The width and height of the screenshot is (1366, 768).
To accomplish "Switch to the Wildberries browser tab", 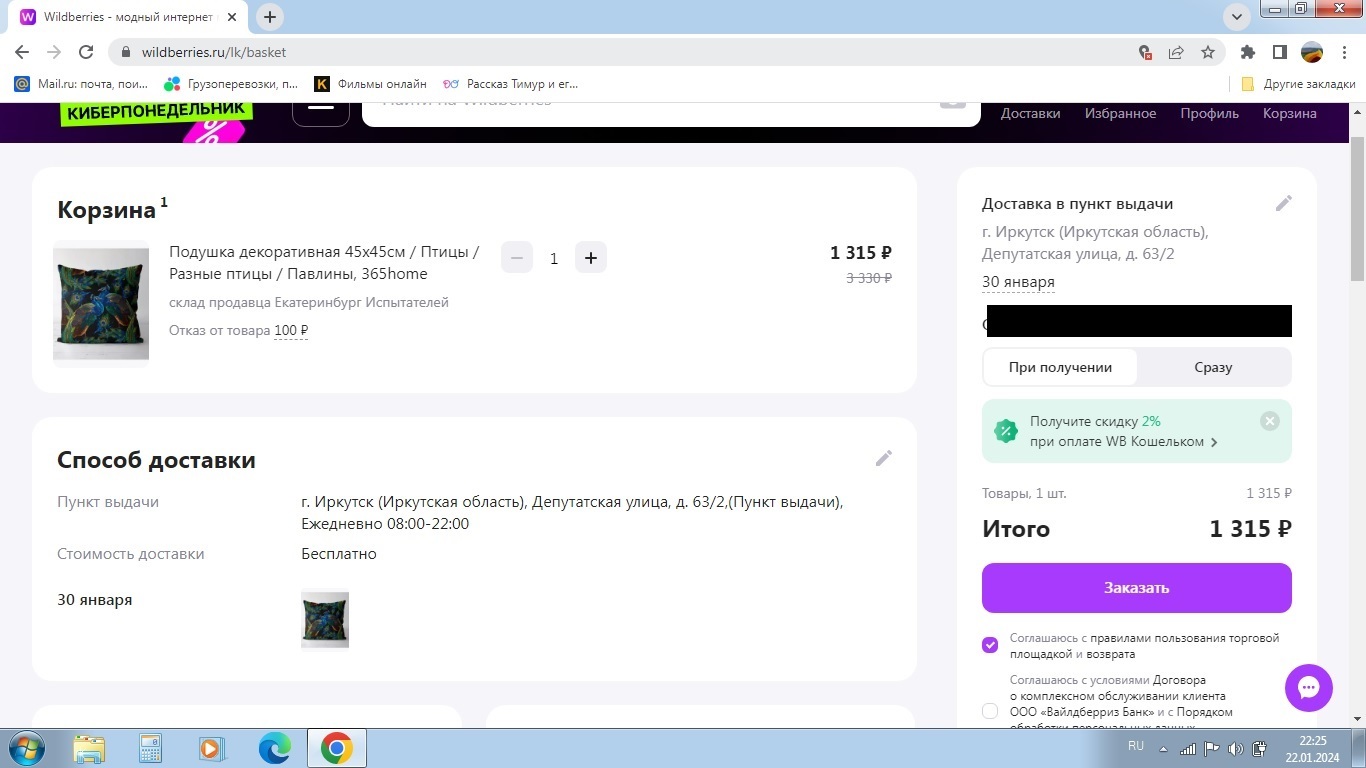I will (x=130, y=17).
